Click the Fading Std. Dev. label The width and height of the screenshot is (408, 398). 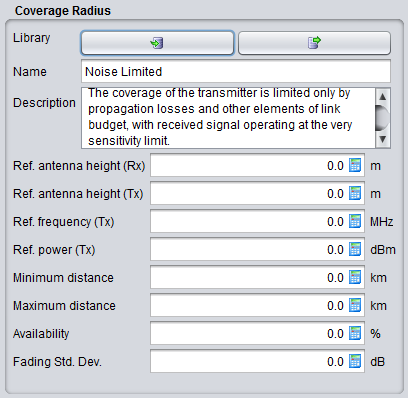pyautogui.click(x=57, y=362)
